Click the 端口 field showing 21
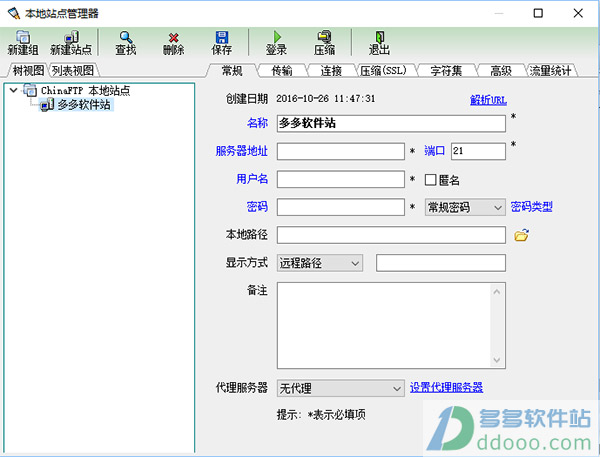Screen dimensions: 600x457 coord(478,151)
